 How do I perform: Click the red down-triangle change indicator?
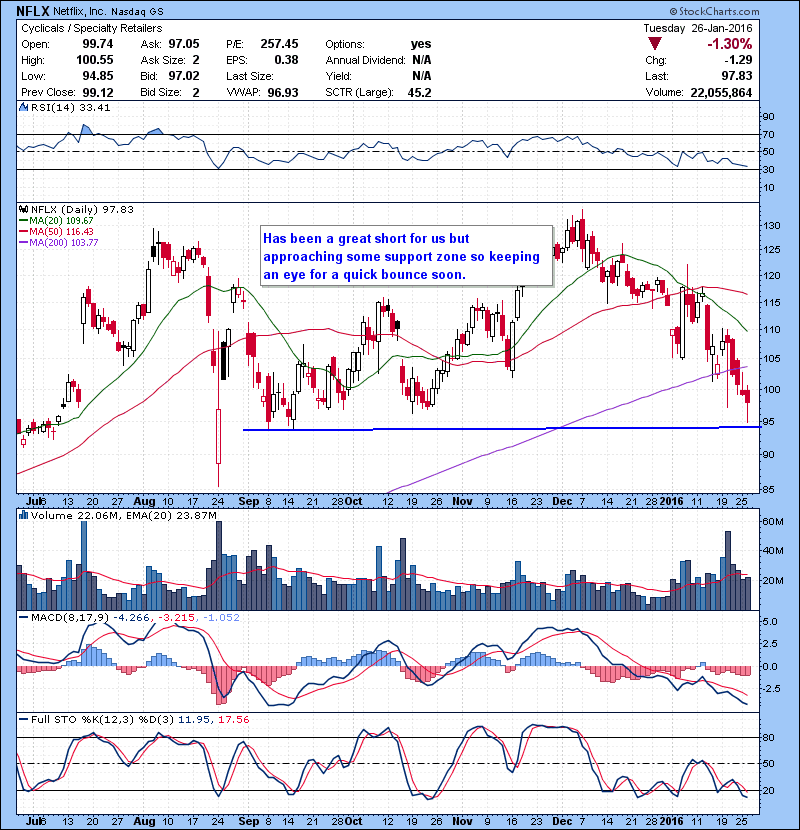tap(655, 44)
